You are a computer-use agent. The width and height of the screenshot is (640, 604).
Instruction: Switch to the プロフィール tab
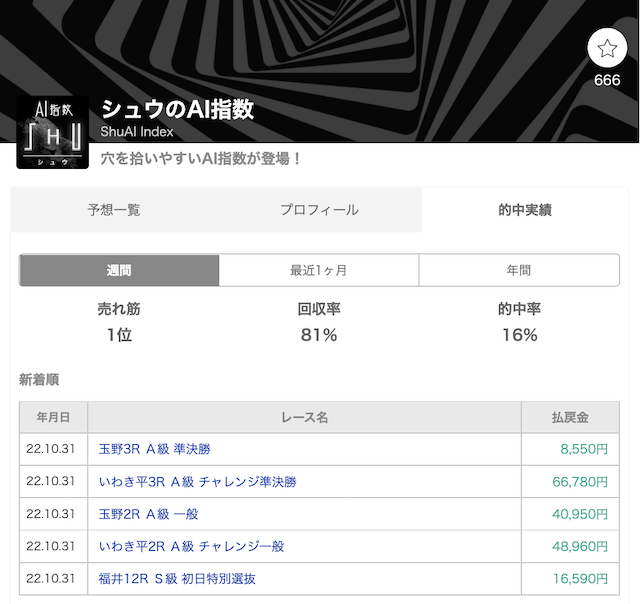point(319,210)
